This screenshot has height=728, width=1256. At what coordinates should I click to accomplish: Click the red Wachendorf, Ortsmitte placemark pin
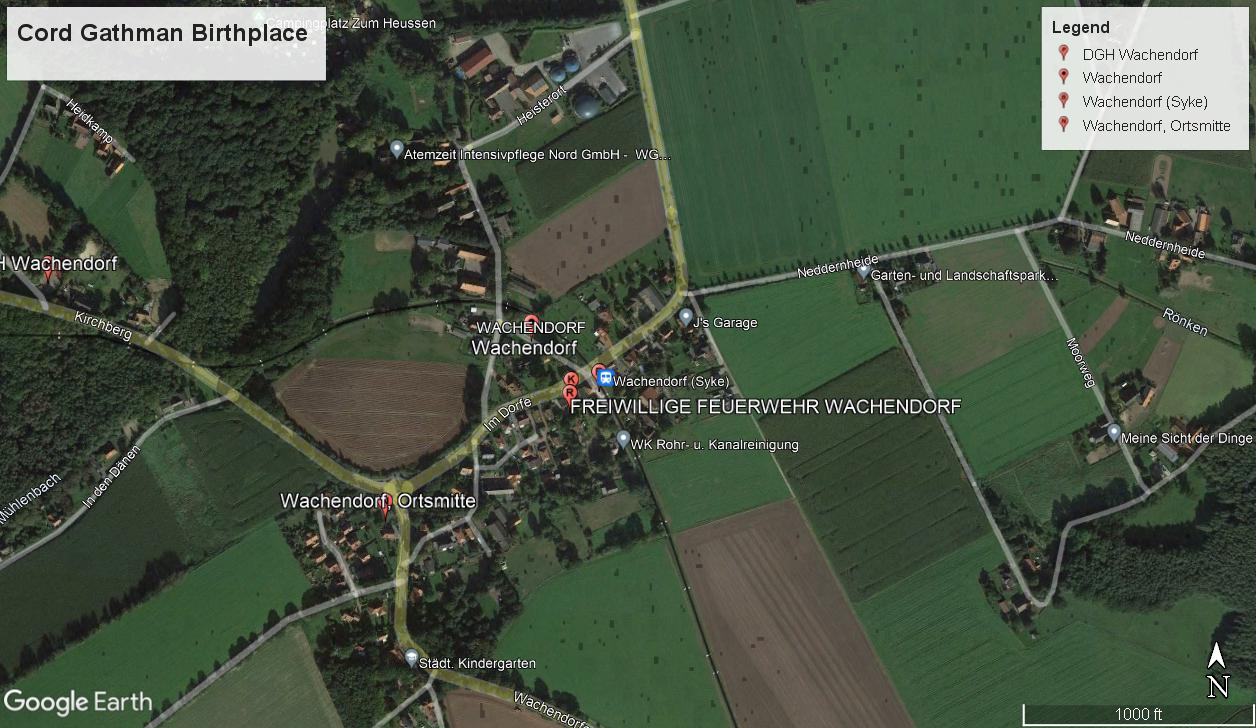pos(386,508)
